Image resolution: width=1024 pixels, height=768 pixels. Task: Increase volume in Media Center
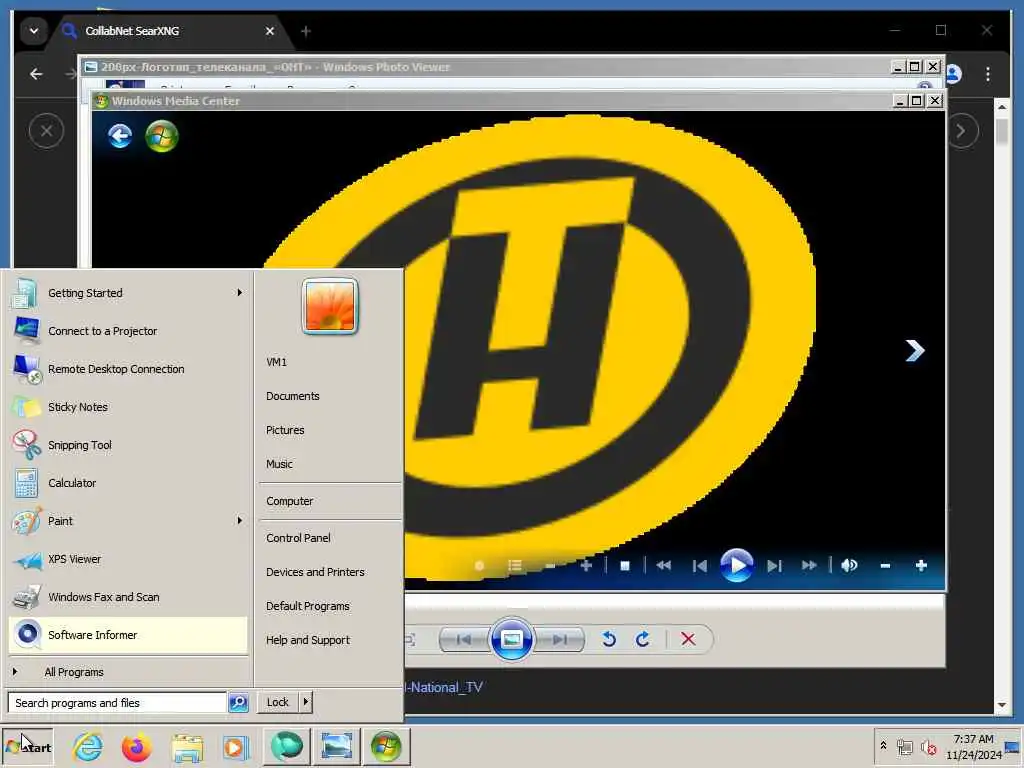click(921, 566)
